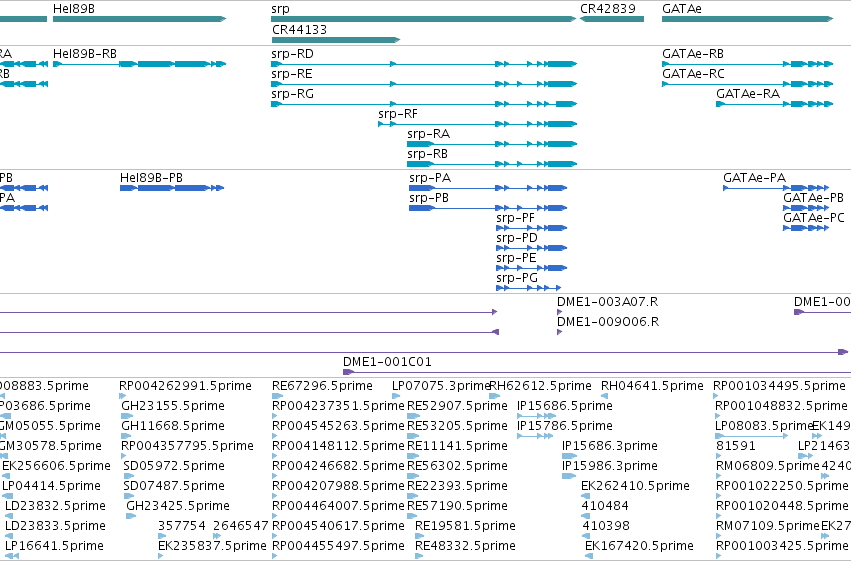Image resolution: width=851 pixels, height=561 pixels.
Task: Select the srp gene span
Action: (x=423, y=19)
